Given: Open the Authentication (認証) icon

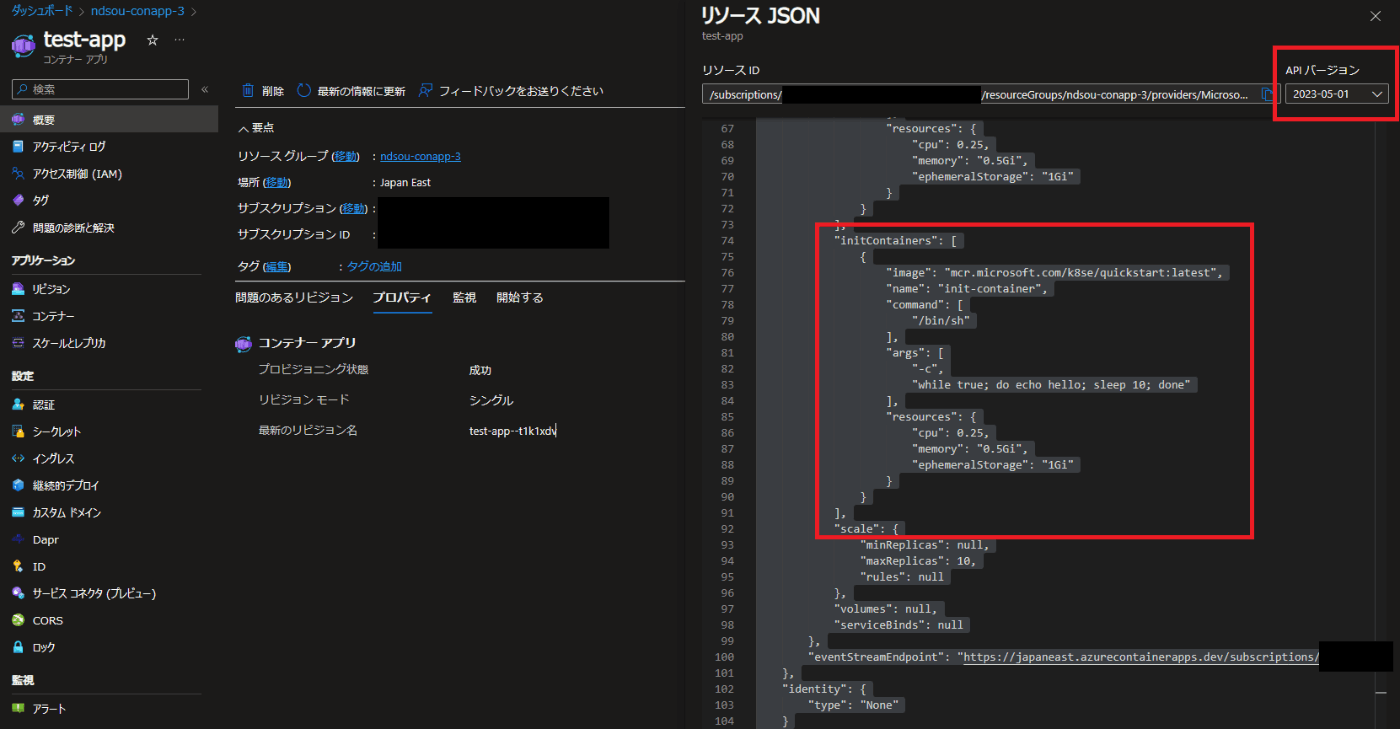Looking at the screenshot, I should pos(17,405).
